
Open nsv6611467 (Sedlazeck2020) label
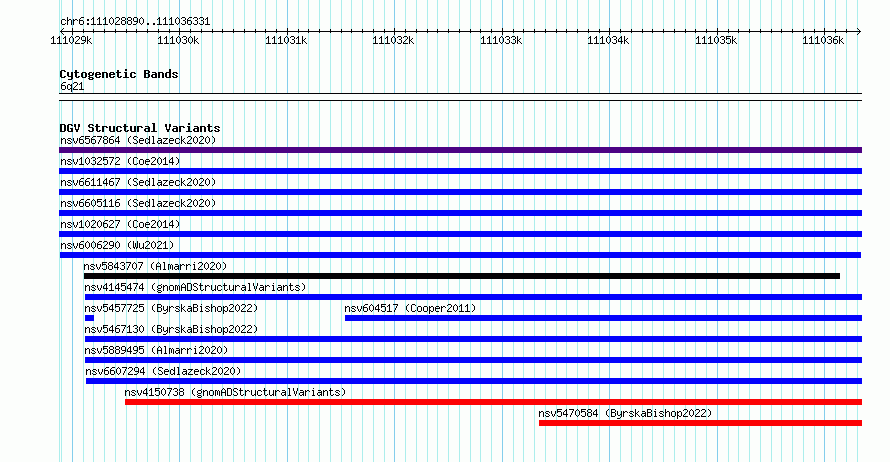(x=138, y=182)
